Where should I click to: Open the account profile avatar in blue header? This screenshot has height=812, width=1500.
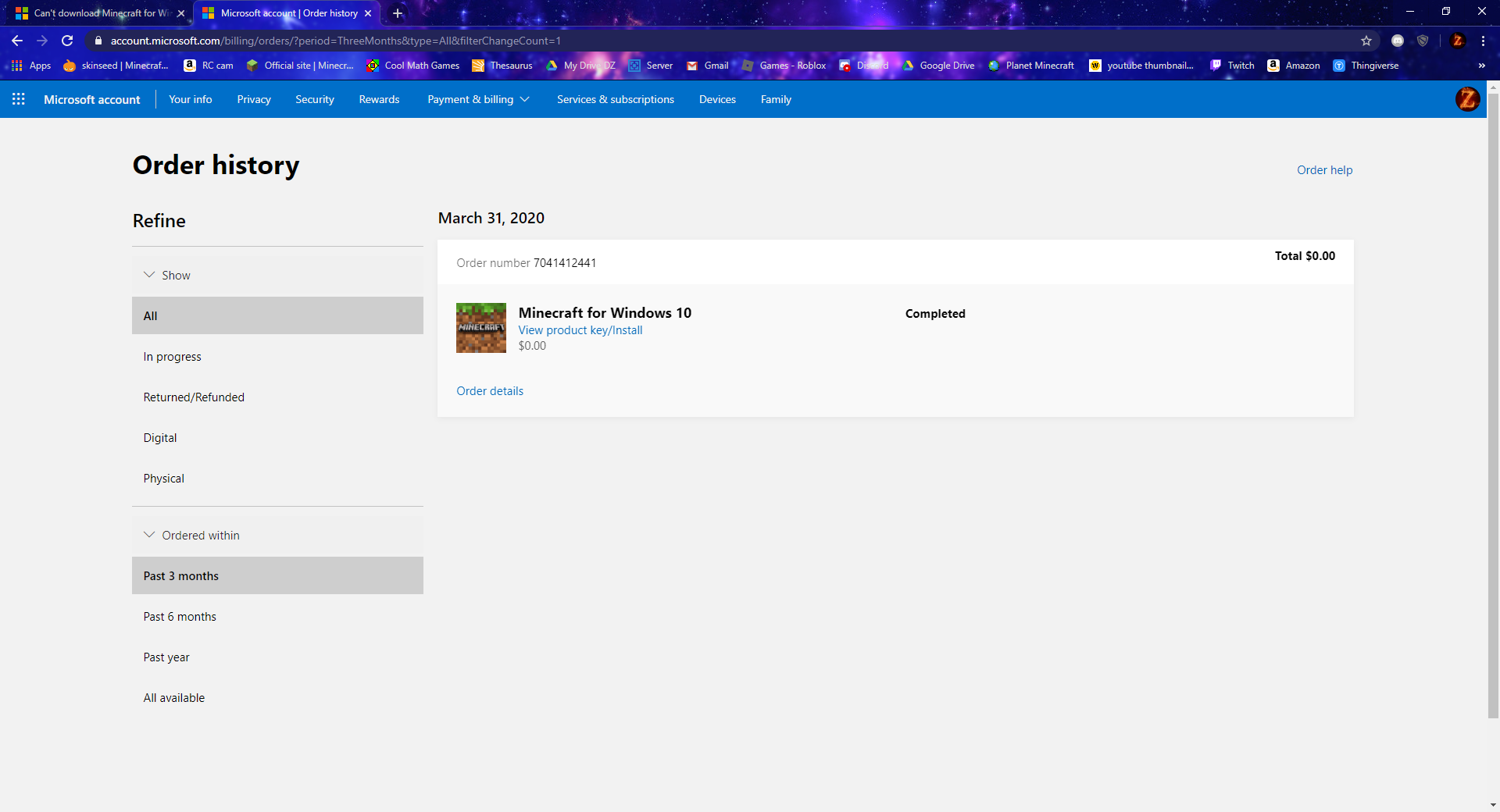click(1467, 99)
